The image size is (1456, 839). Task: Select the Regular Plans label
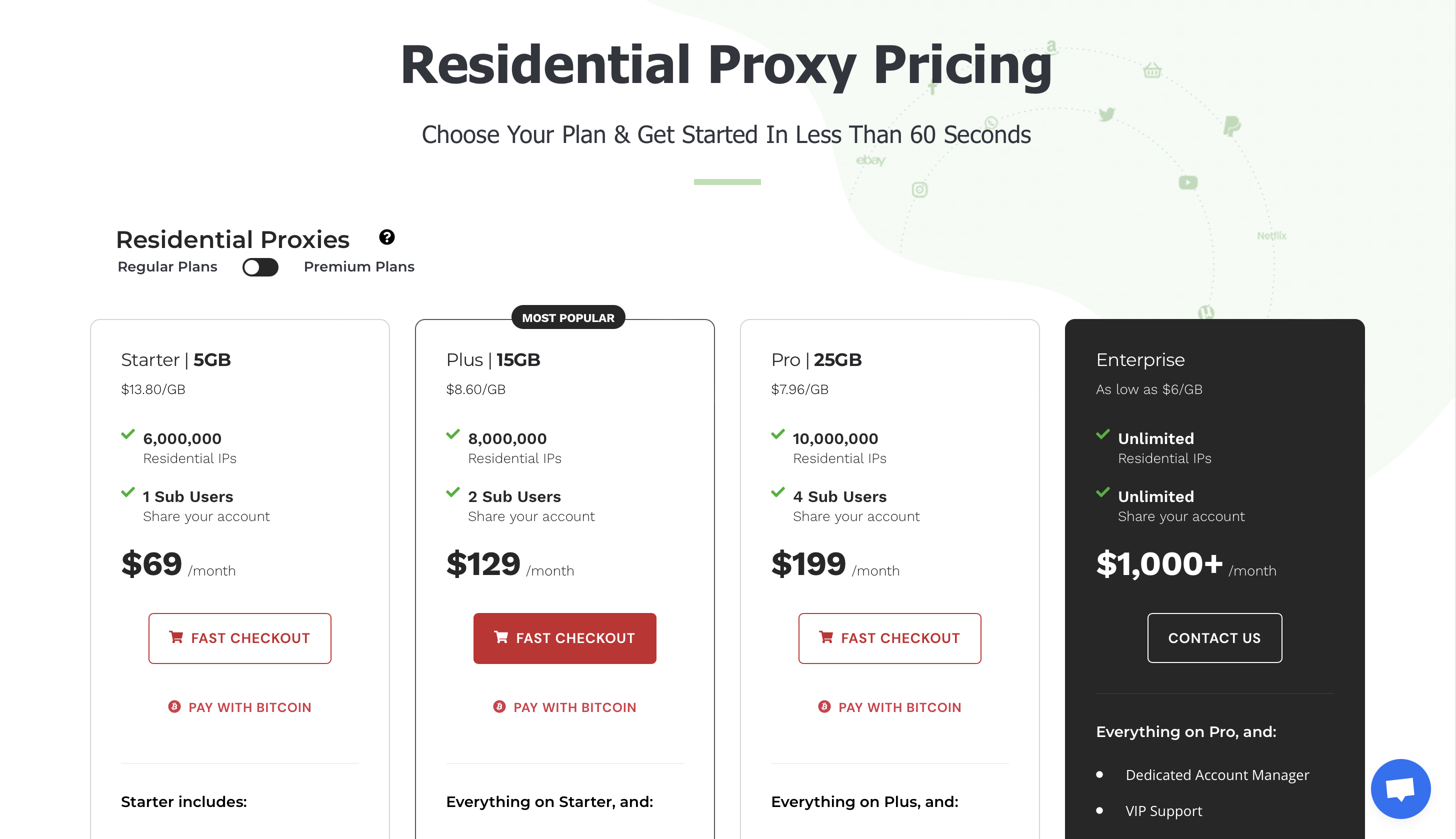tap(167, 267)
